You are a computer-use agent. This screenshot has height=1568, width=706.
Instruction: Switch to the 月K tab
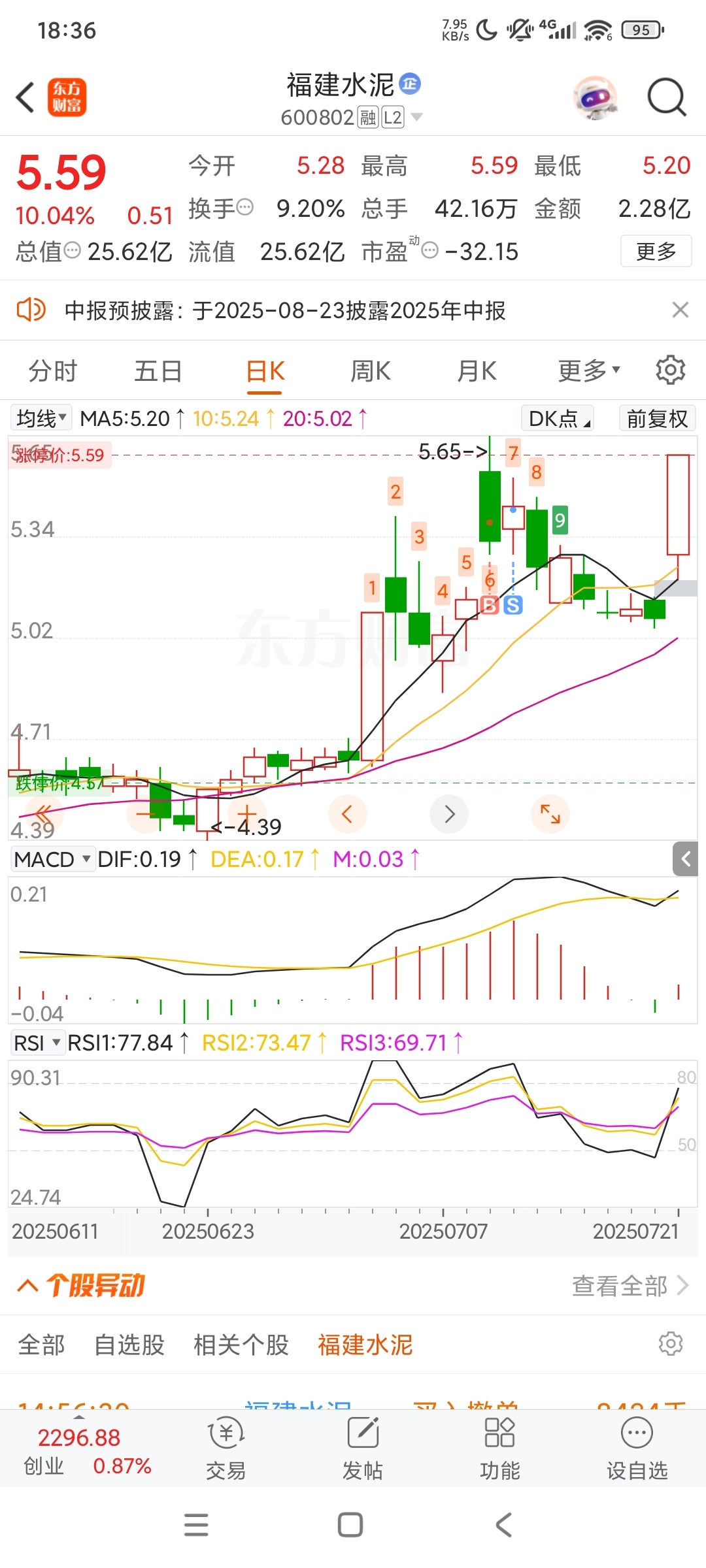pos(477,371)
